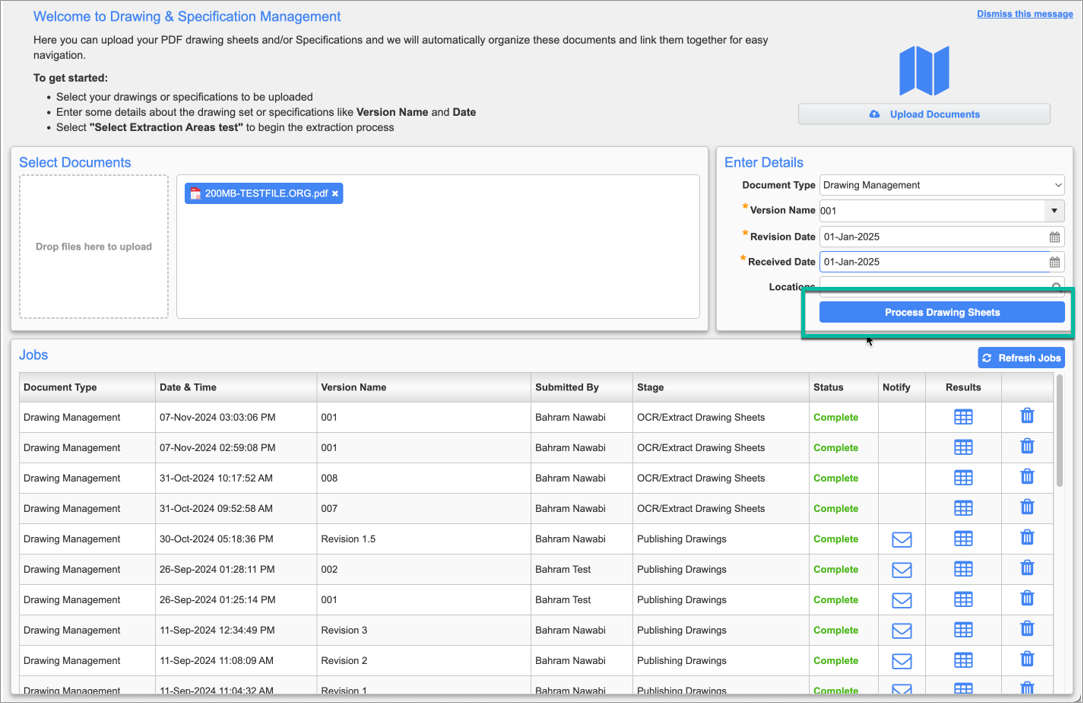1083x703 pixels.
Task: Delete the 008 version job
Action: pos(1027,476)
